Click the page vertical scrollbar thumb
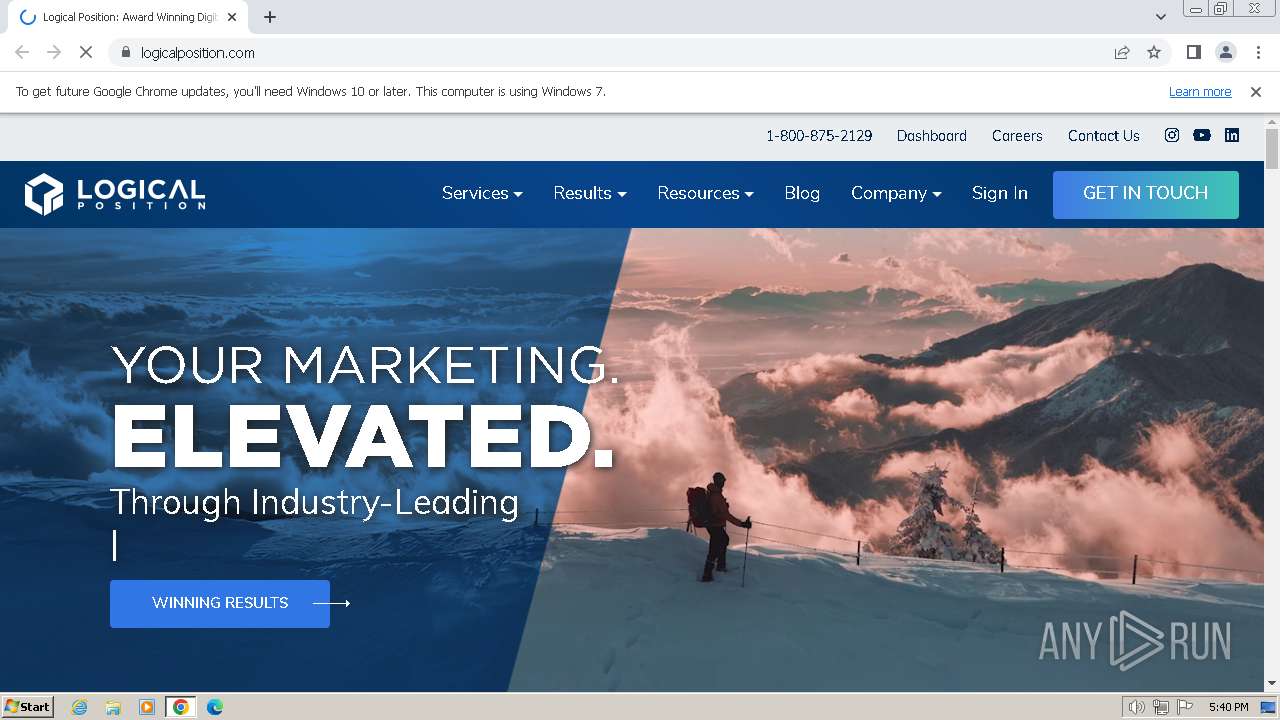The width and height of the screenshot is (1280, 720). click(x=1272, y=149)
